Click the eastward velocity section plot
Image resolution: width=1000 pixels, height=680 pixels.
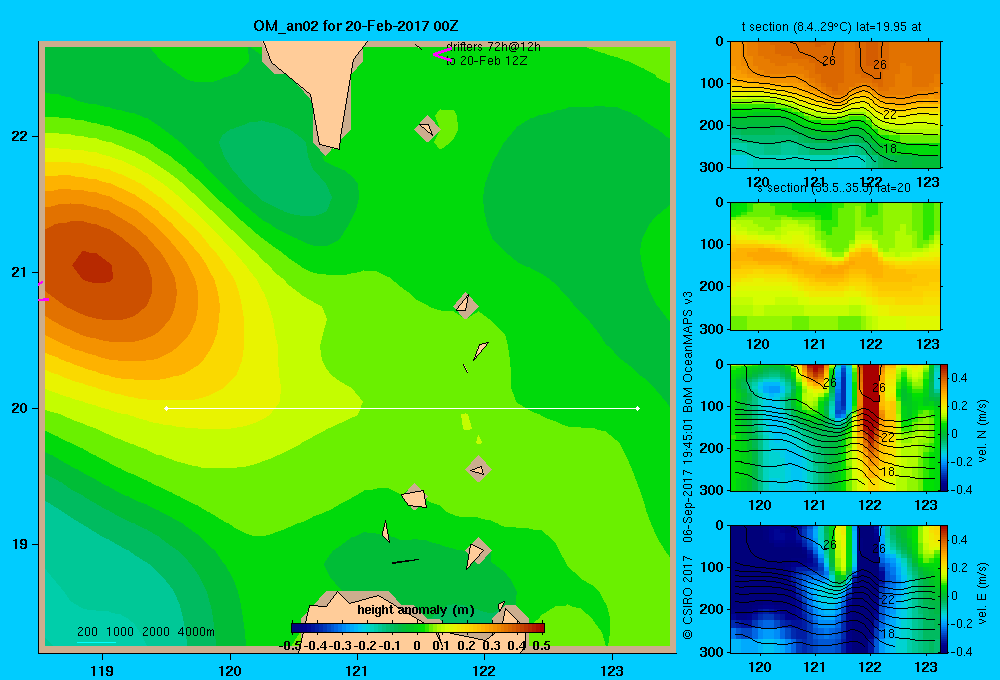pyautogui.click(x=835, y=589)
